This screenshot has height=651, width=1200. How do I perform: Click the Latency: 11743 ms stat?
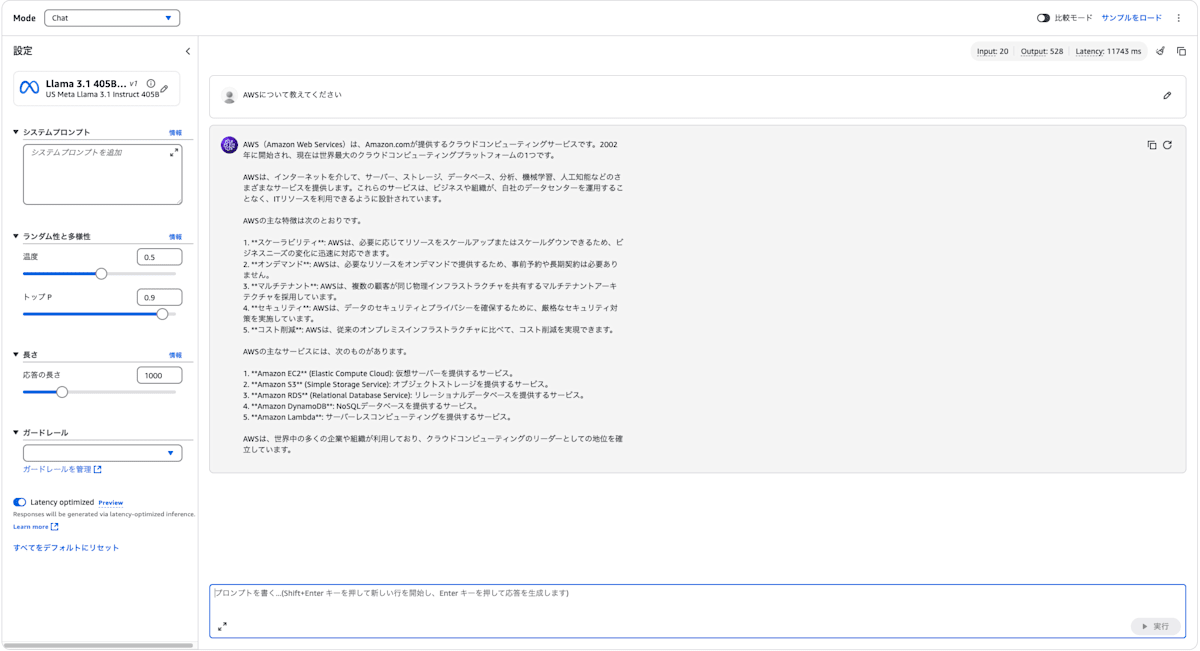click(1108, 51)
